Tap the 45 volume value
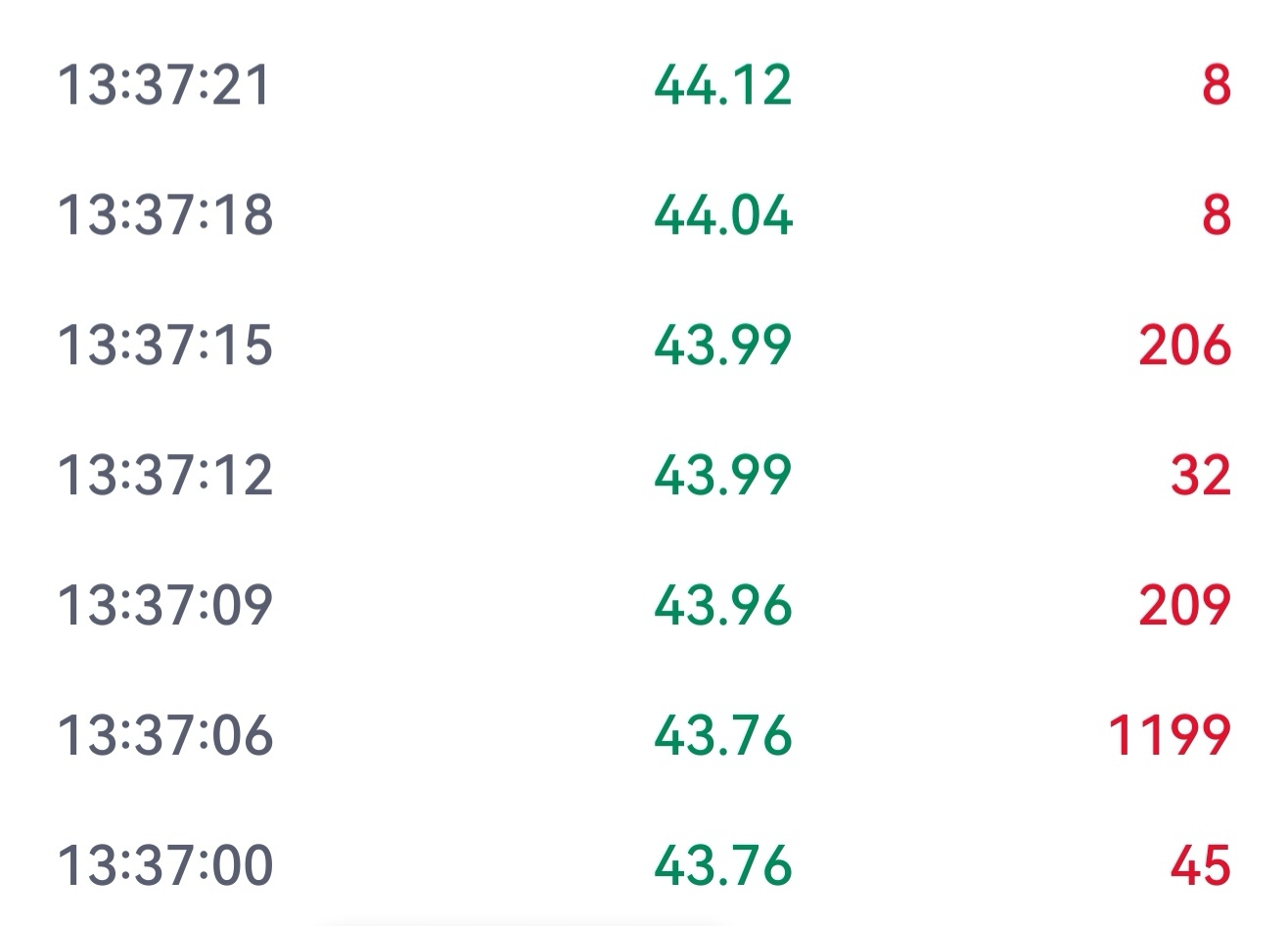Viewport: 1288px width, 926px height. [1200, 865]
